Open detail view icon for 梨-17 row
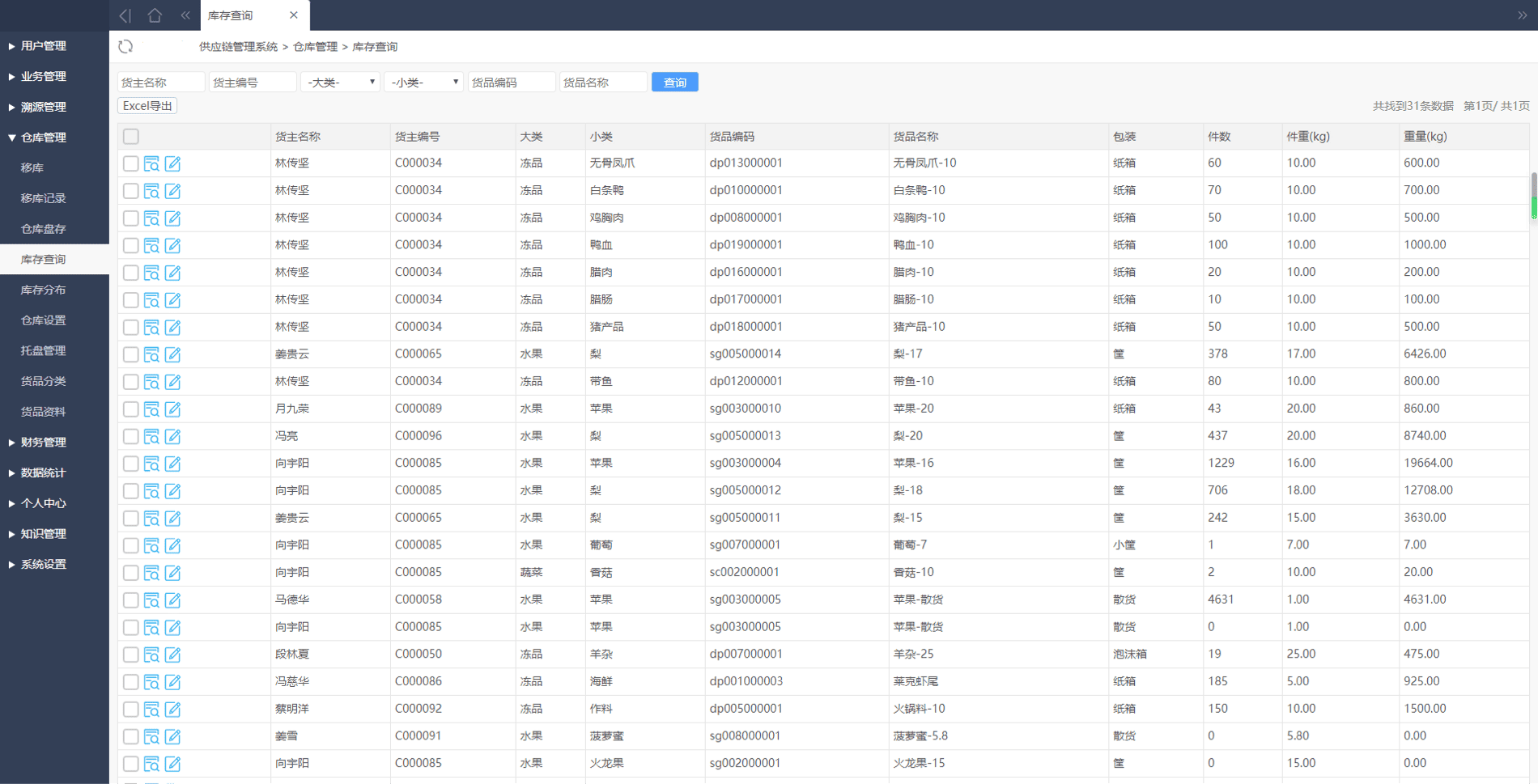The width and height of the screenshot is (1538, 784). pyautogui.click(x=151, y=354)
